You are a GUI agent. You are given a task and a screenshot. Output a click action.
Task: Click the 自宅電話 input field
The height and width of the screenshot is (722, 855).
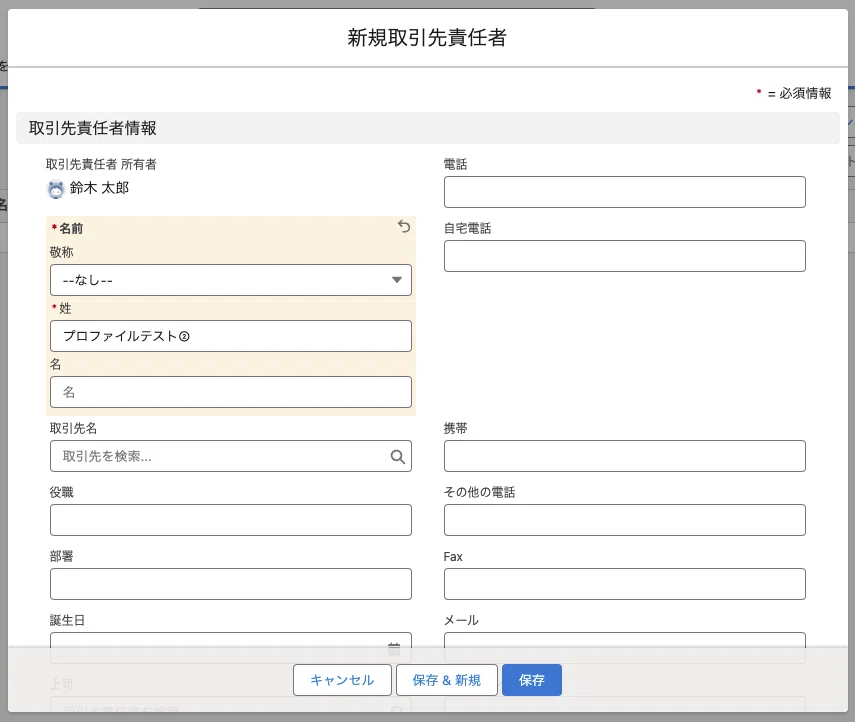point(624,256)
